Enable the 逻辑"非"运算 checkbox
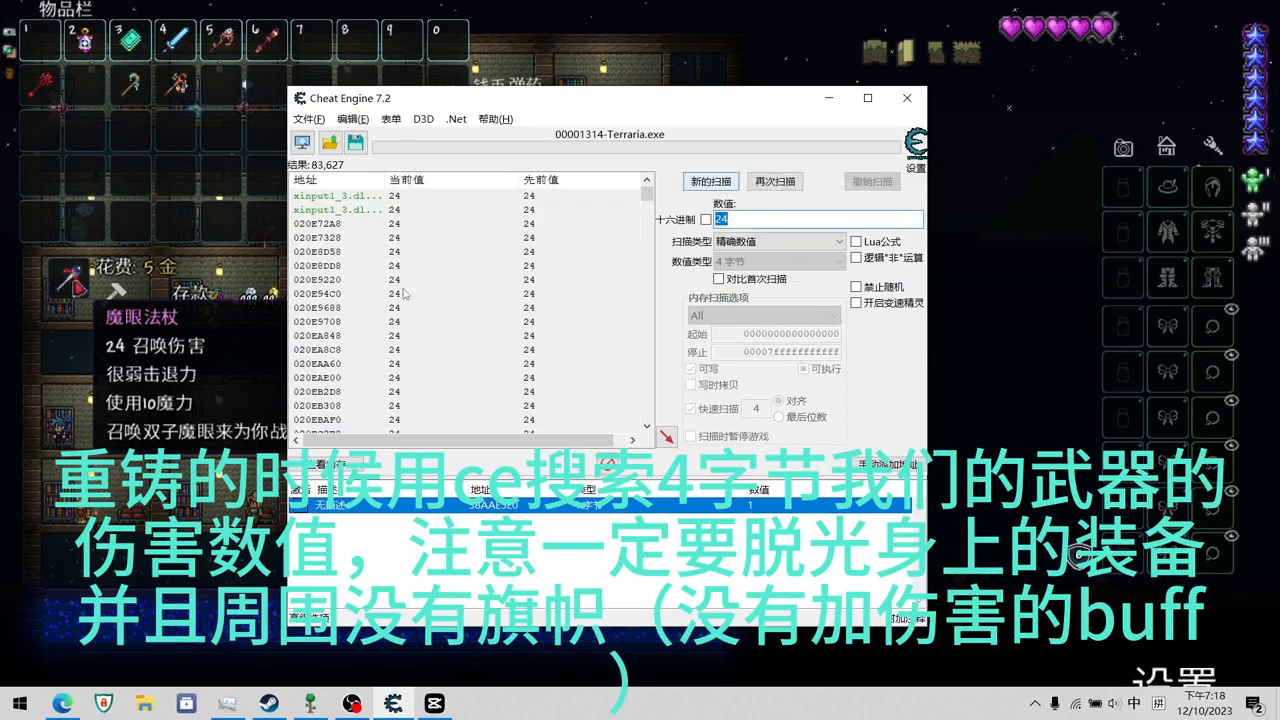This screenshot has height=720, width=1280. click(856, 258)
